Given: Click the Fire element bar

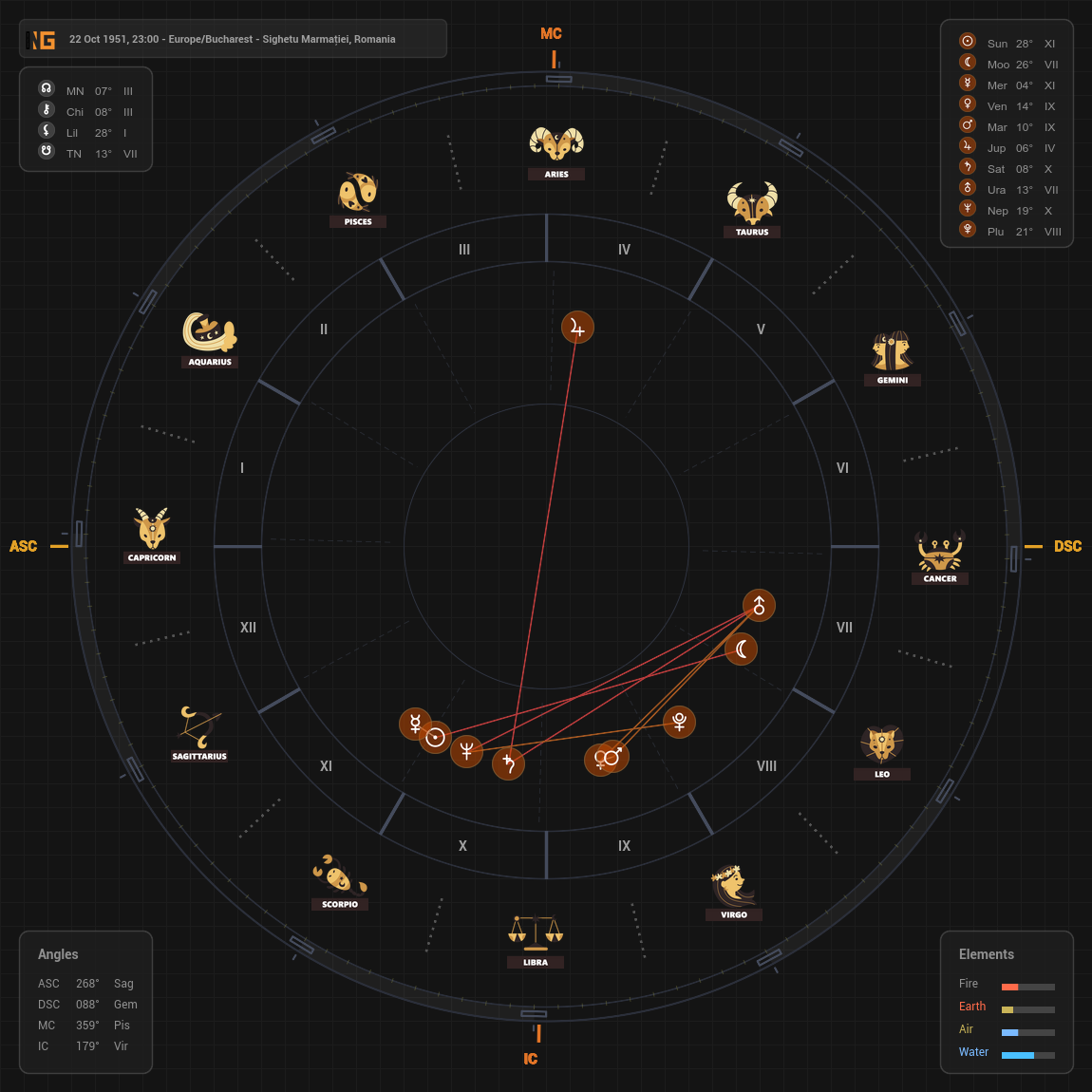Looking at the screenshot, I should [1027, 987].
